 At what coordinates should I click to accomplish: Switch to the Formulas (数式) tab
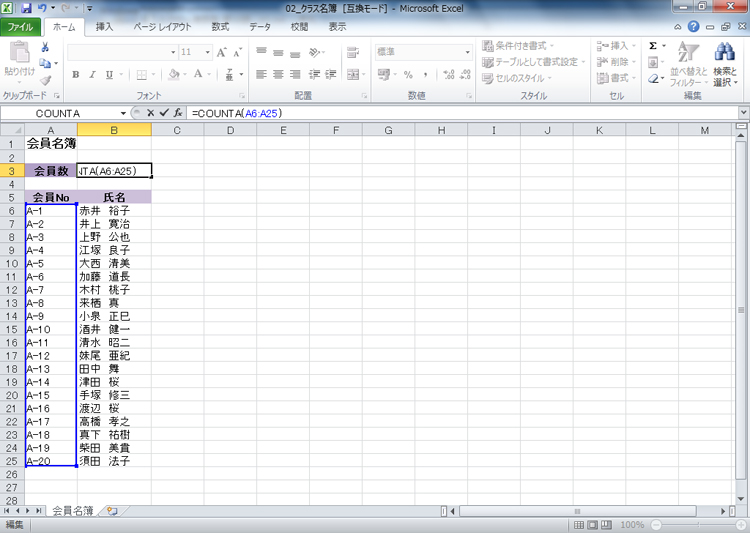(x=220, y=27)
